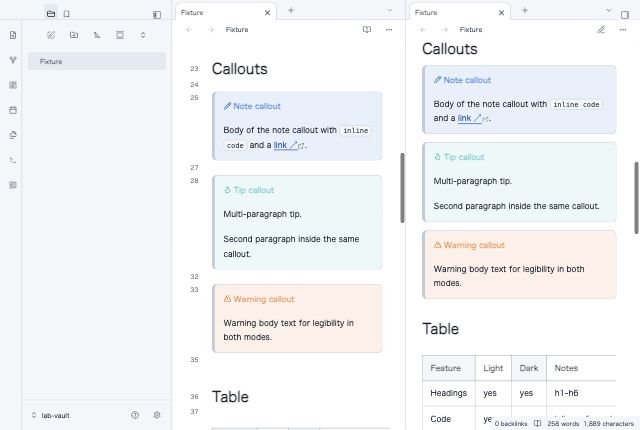
Task: Click the Notes table header cell
Action: (581, 368)
